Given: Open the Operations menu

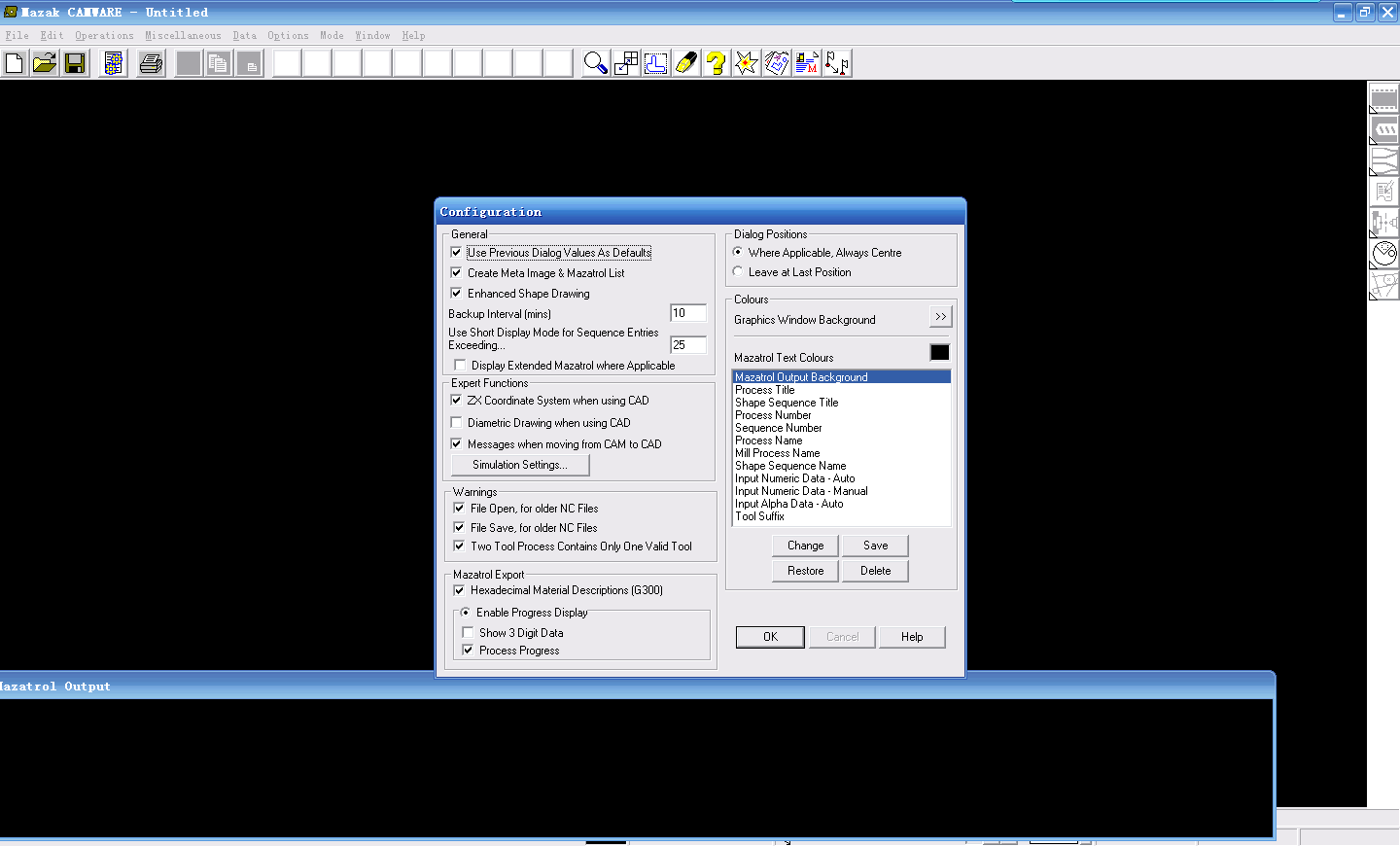Looking at the screenshot, I should click(104, 35).
